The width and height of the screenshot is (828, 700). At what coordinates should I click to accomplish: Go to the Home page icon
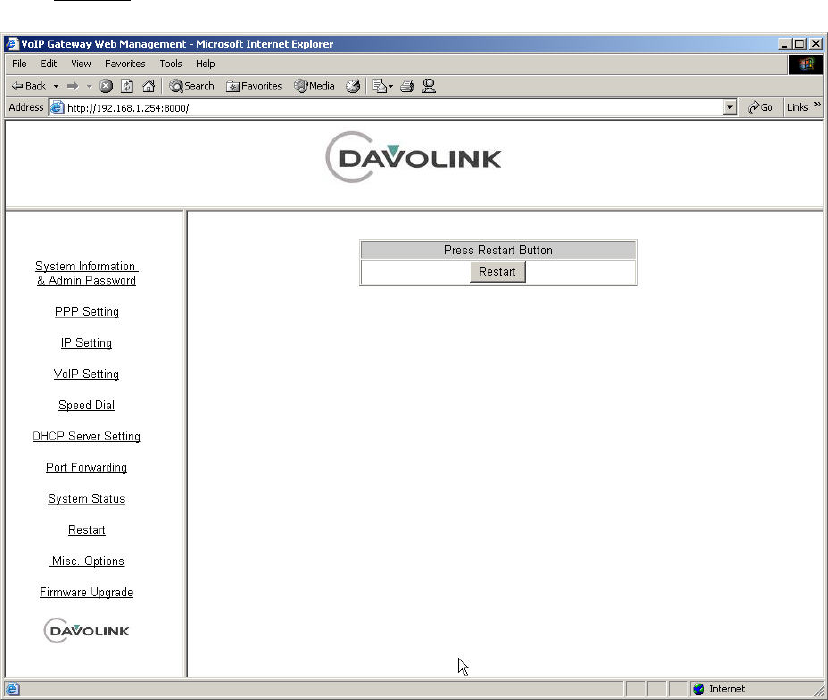pos(148,86)
